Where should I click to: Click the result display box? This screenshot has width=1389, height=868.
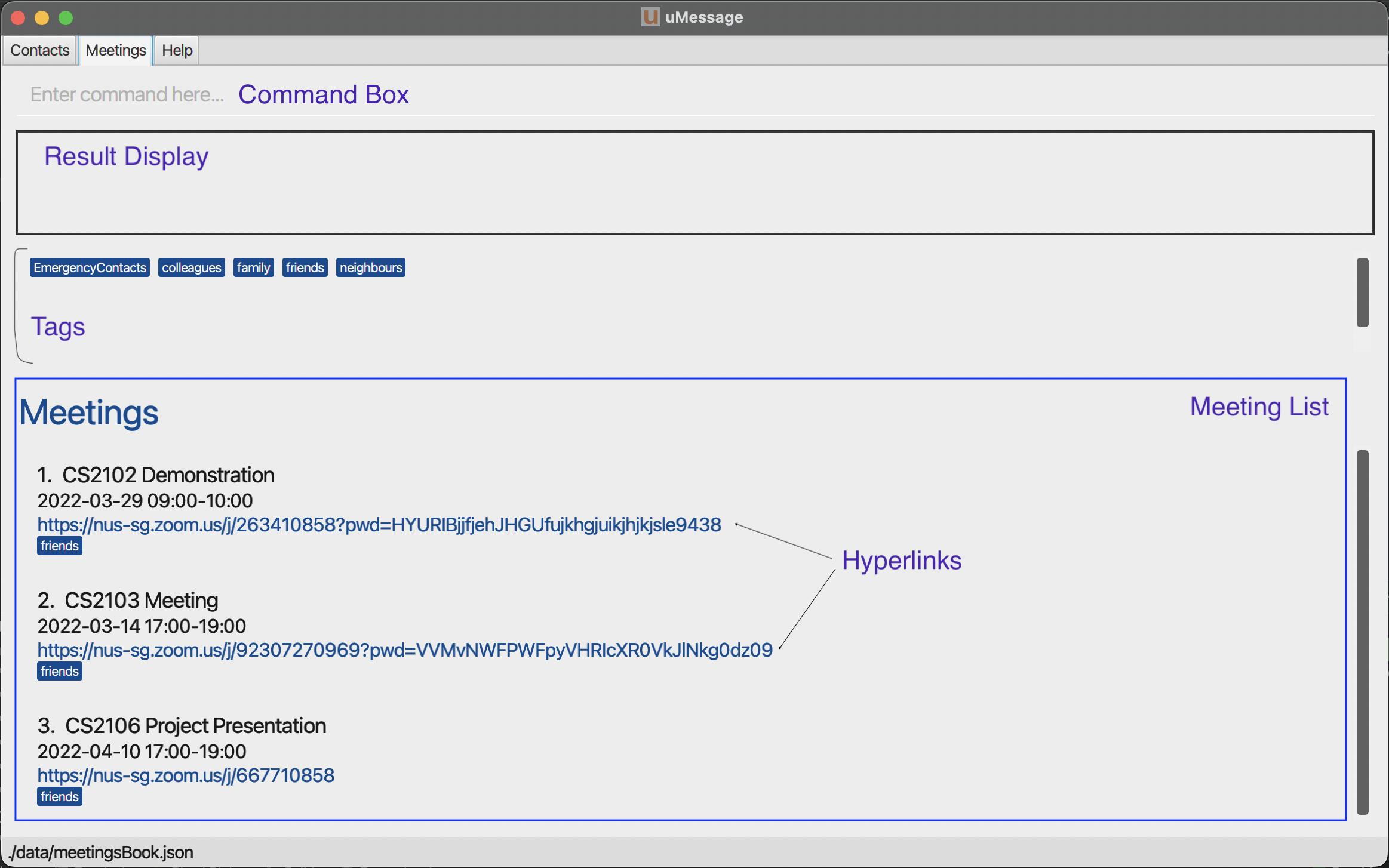tap(694, 183)
